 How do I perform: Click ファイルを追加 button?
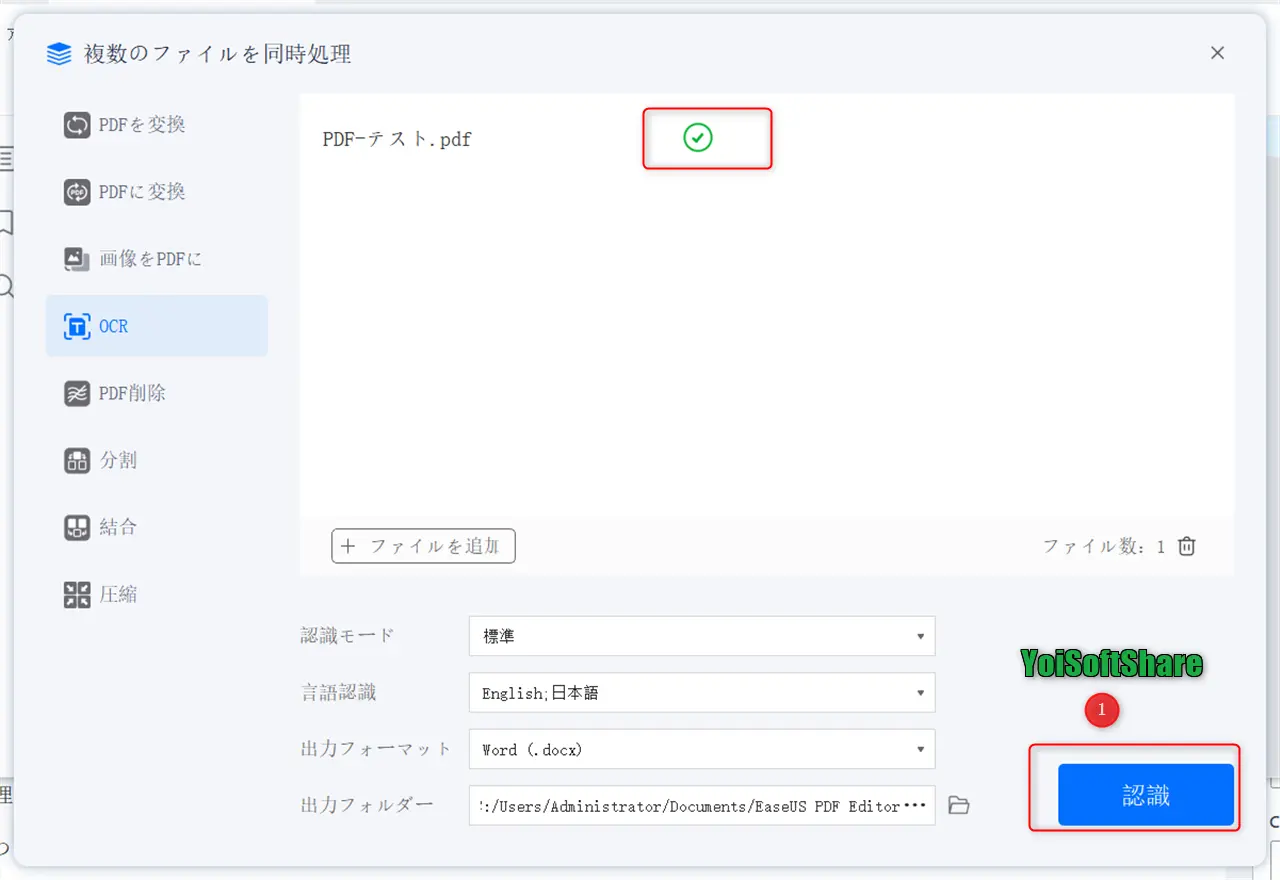coord(424,546)
